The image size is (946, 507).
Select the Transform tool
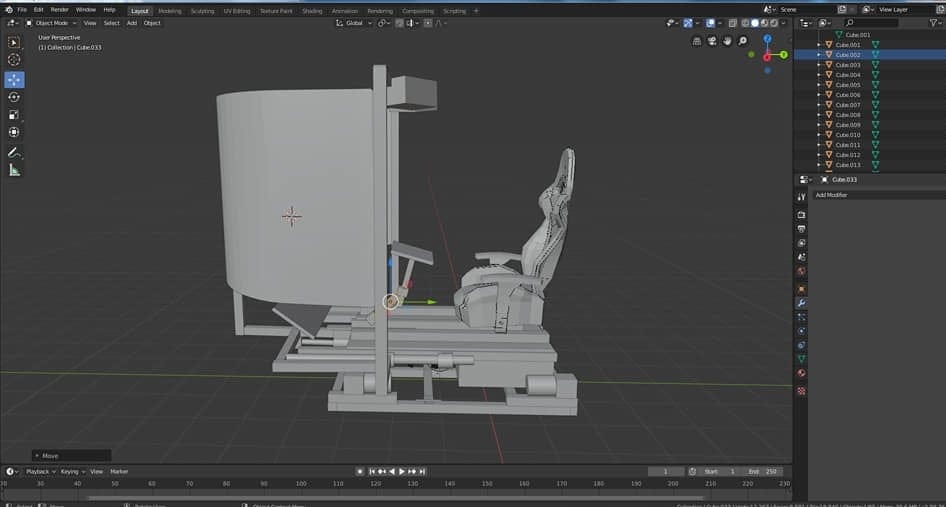(x=14, y=132)
